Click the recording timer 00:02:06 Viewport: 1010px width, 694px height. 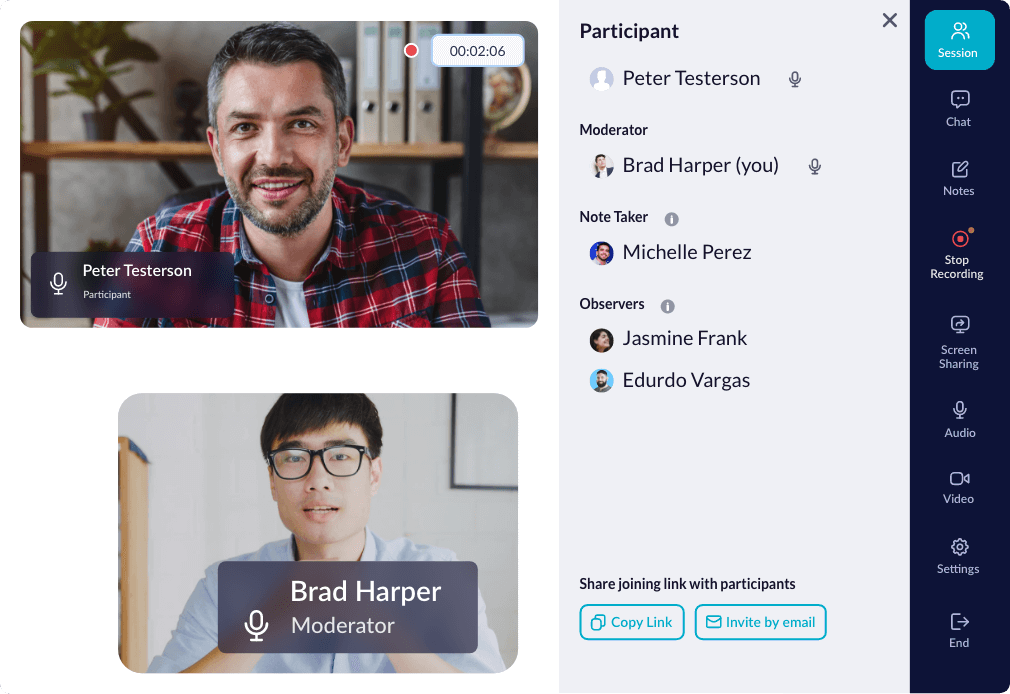477,51
